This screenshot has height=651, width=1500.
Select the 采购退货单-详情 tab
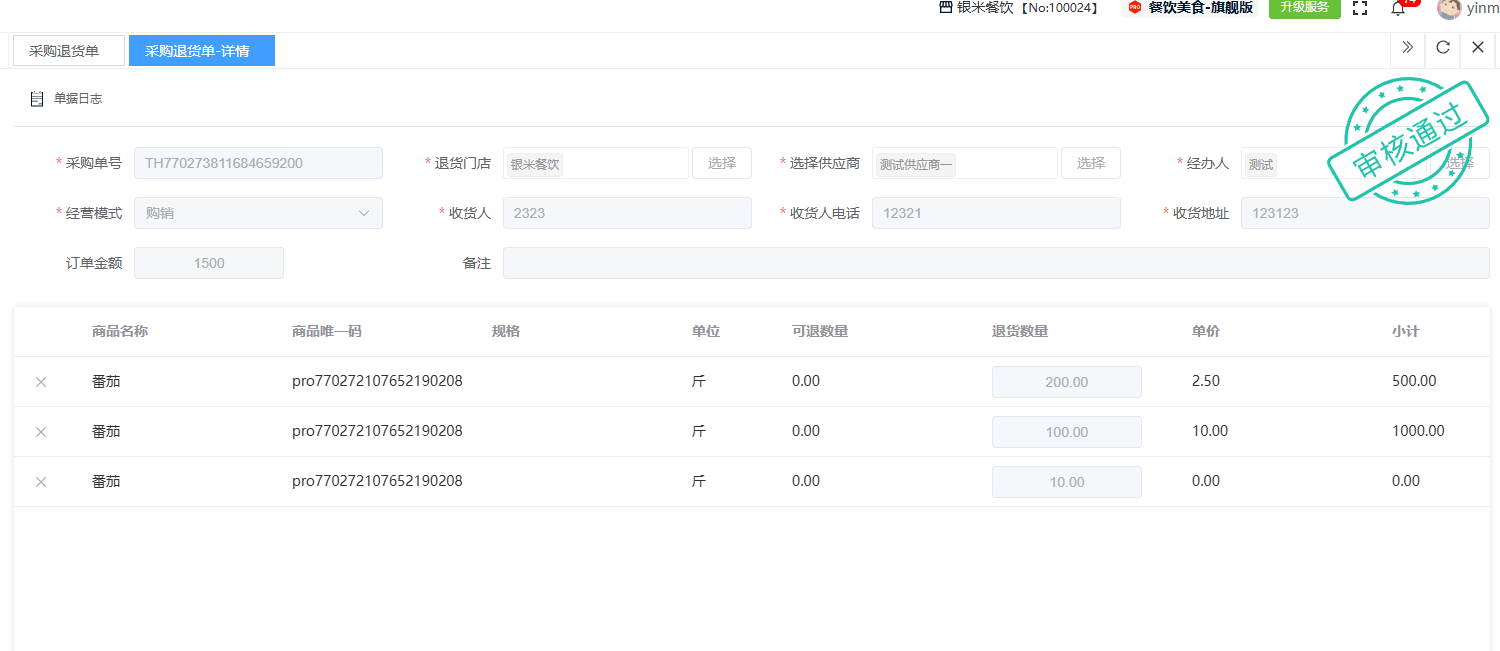(201, 51)
